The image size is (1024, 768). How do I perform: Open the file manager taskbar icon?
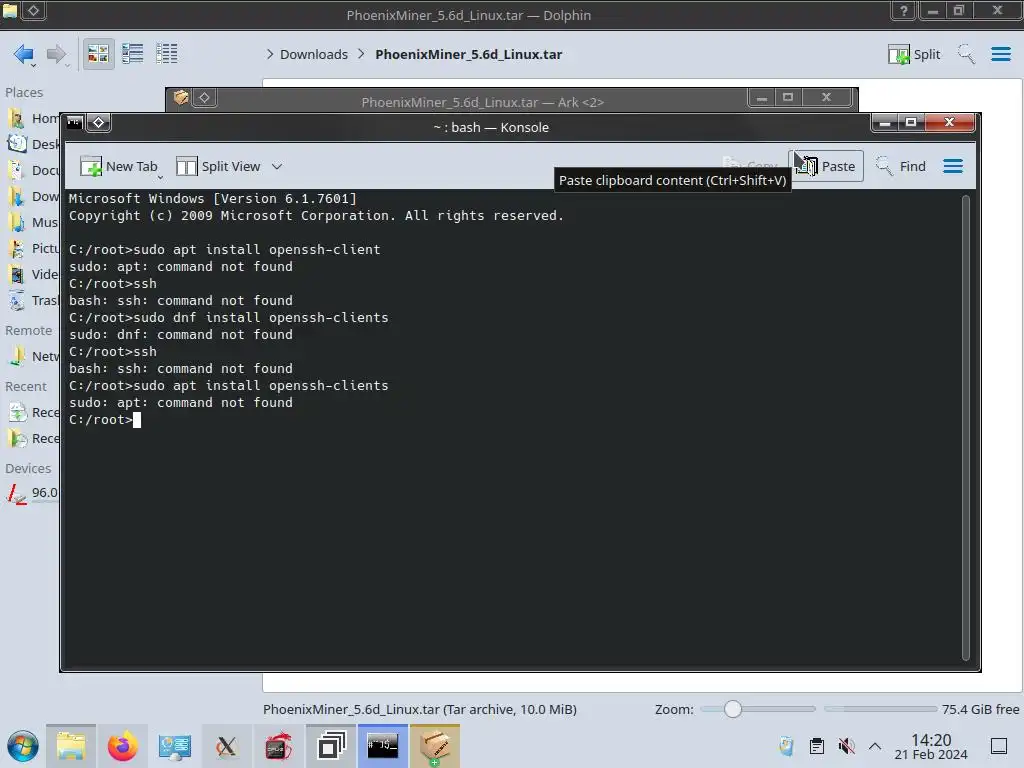tap(71, 746)
